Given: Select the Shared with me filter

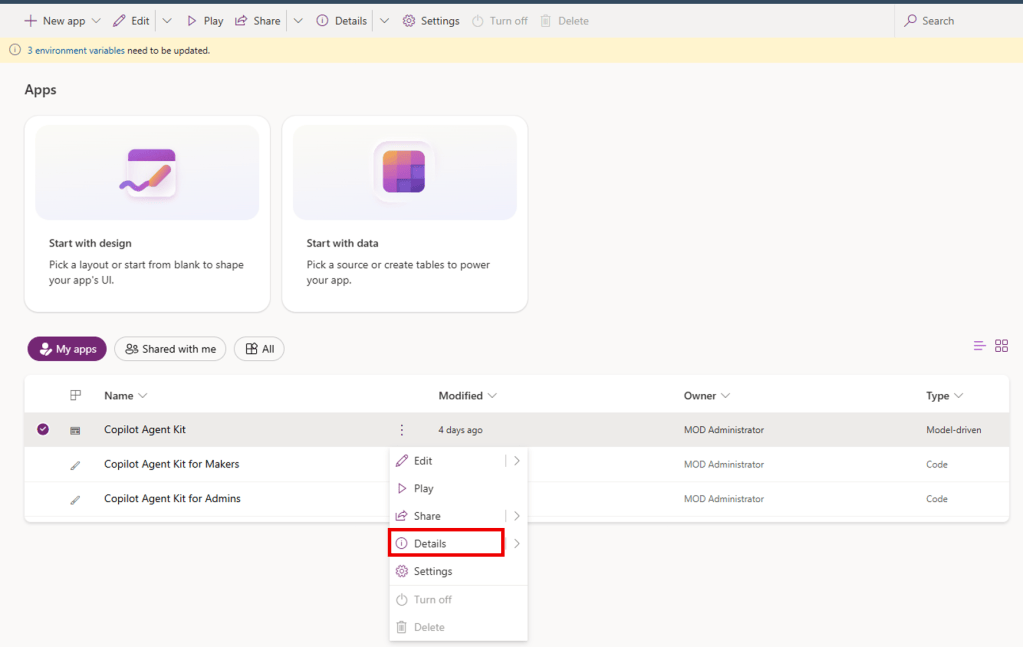Looking at the screenshot, I should click(170, 349).
